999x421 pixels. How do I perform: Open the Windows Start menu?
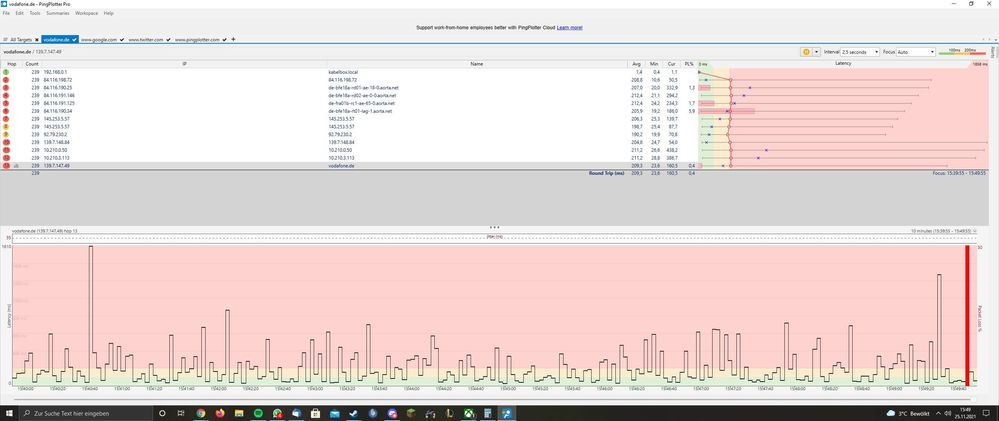(8, 413)
